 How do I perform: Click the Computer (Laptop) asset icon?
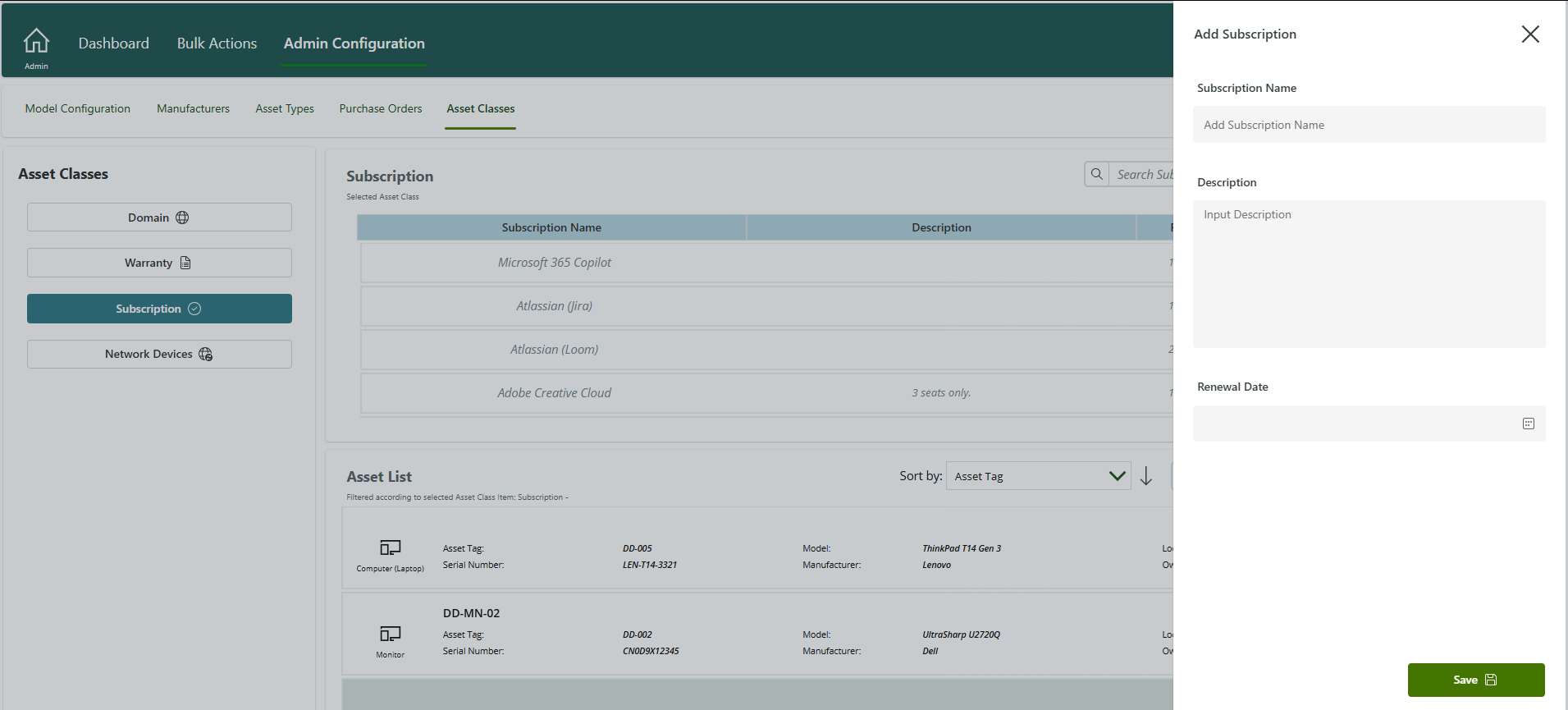[x=390, y=547]
